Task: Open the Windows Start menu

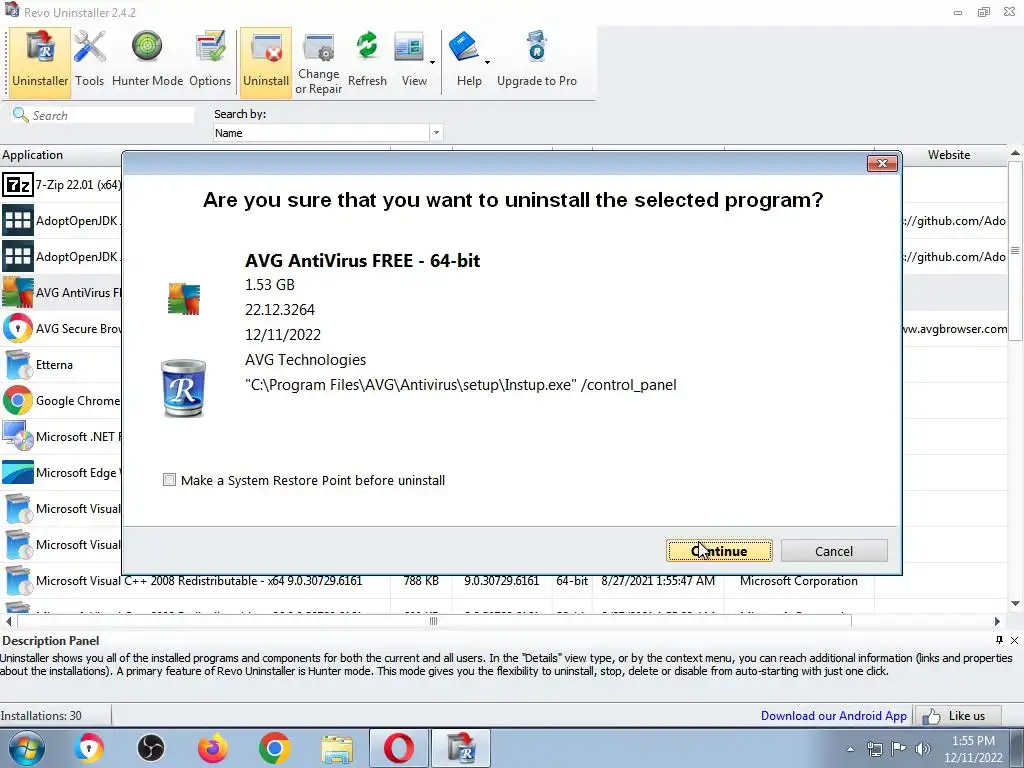Action: point(27,748)
